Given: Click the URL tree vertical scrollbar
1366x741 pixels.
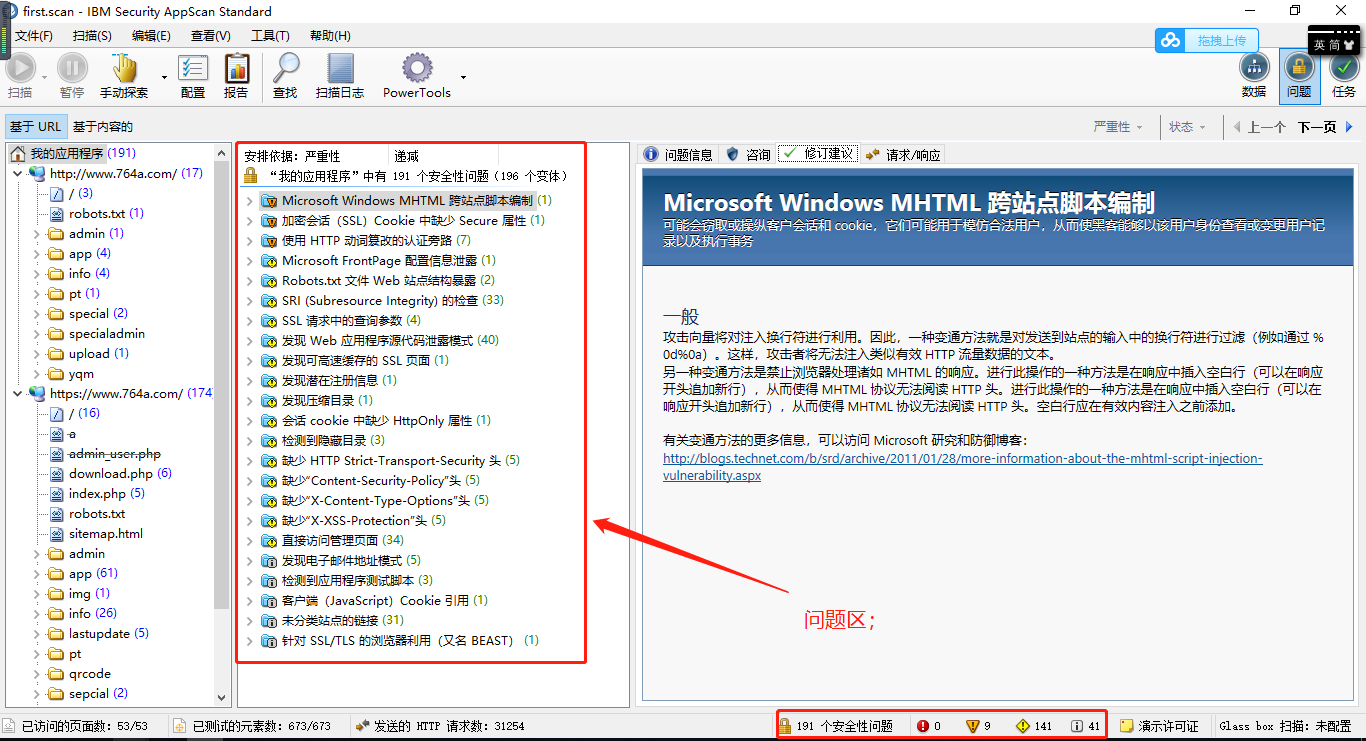Looking at the screenshot, I should point(222,424).
